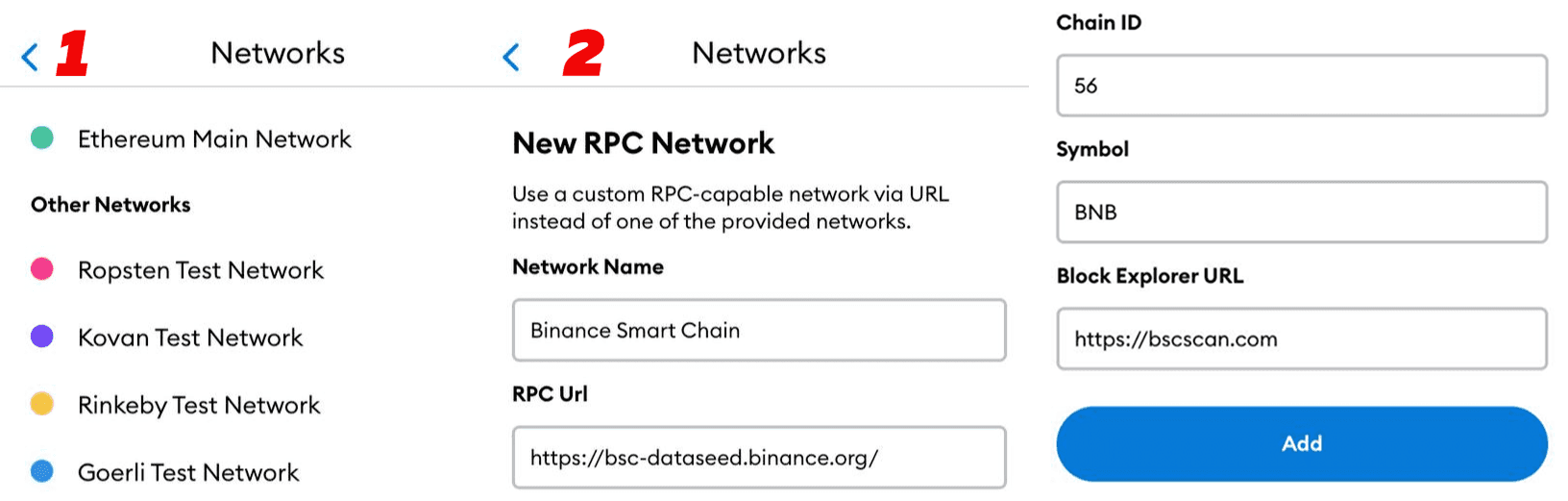Click the New RPC Network heading
Image resolution: width=1568 pixels, height=501 pixels.
(643, 143)
